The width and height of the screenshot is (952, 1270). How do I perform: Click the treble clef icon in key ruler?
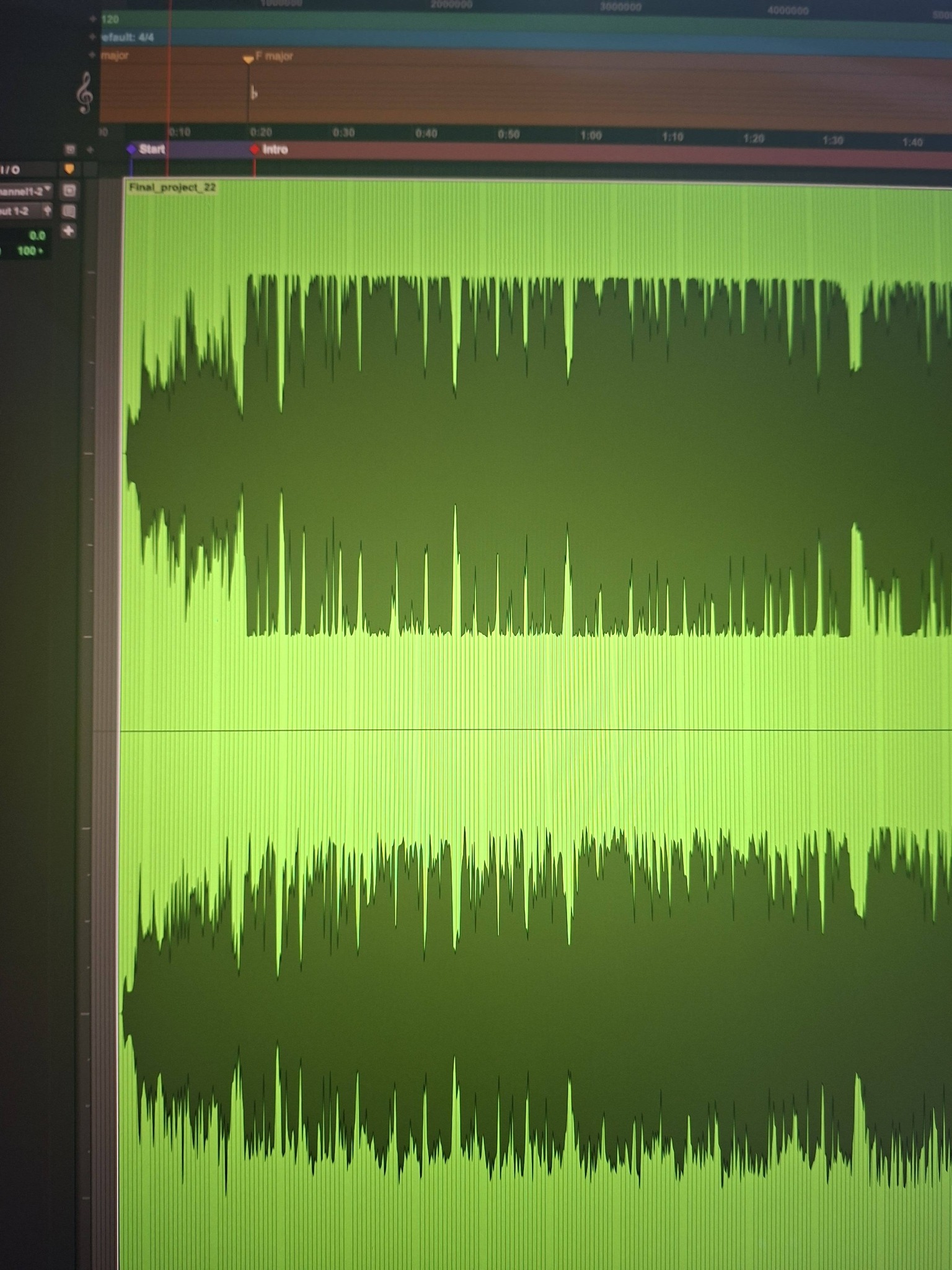(x=85, y=93)
